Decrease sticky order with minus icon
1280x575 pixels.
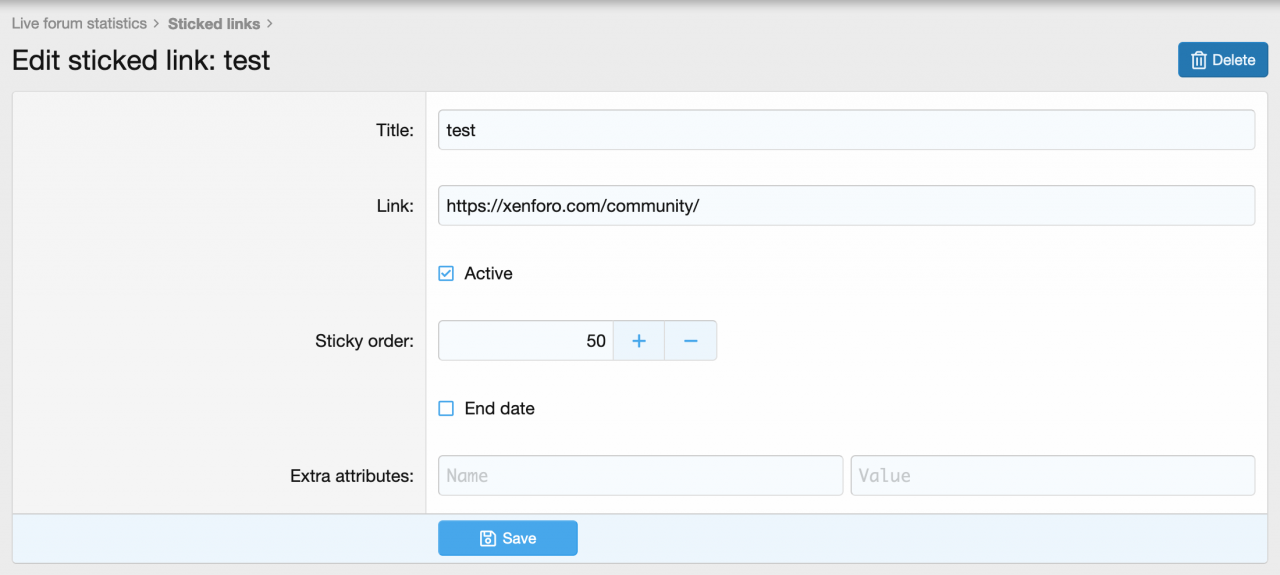pos(690,341)
